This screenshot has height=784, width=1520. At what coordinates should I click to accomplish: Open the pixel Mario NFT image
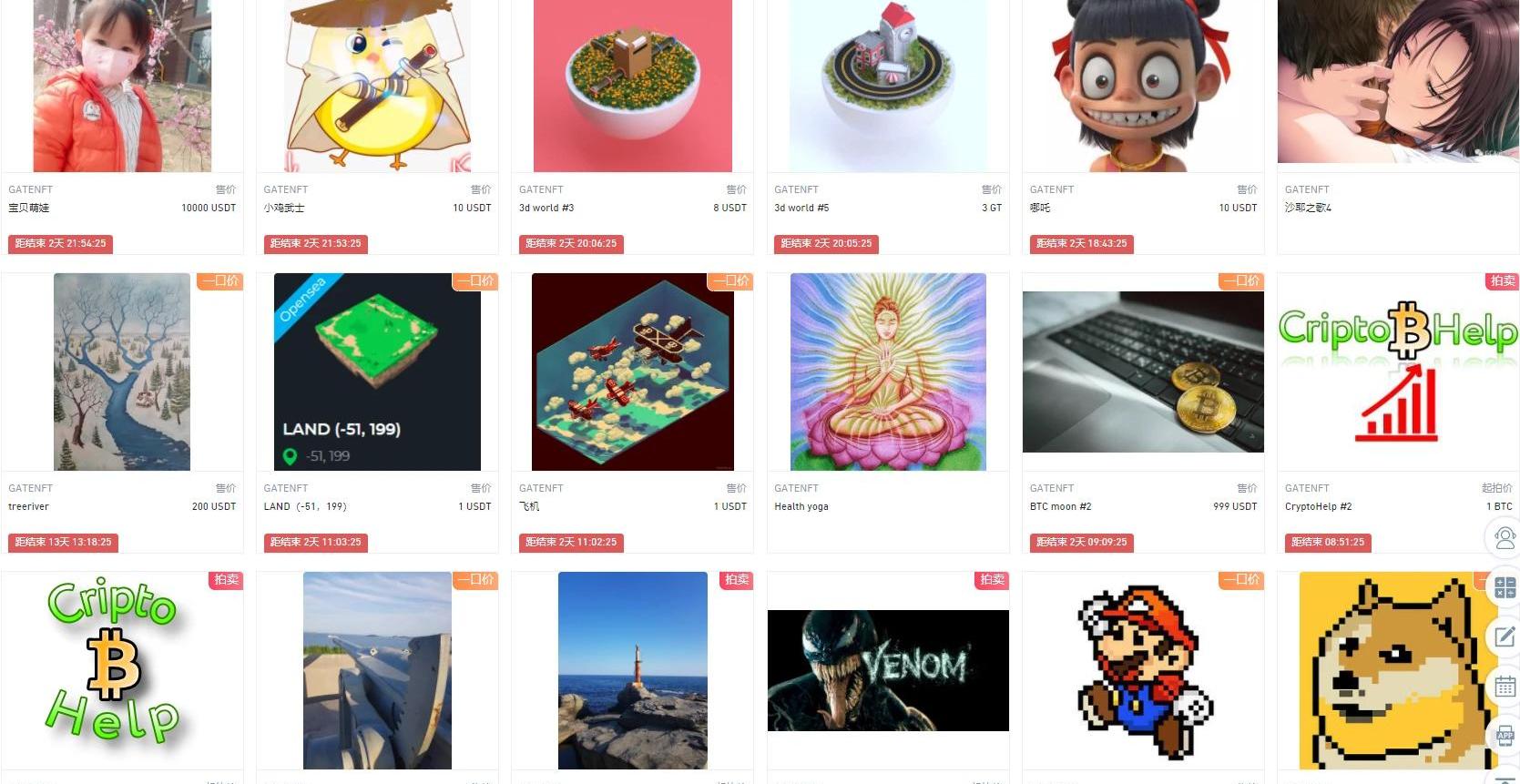pos(1143,671)
